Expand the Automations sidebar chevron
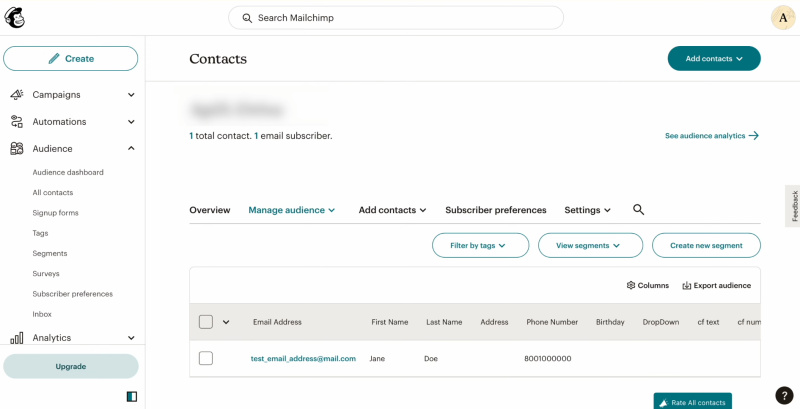Viewport: 800px width, 409px height. (131, 122)
